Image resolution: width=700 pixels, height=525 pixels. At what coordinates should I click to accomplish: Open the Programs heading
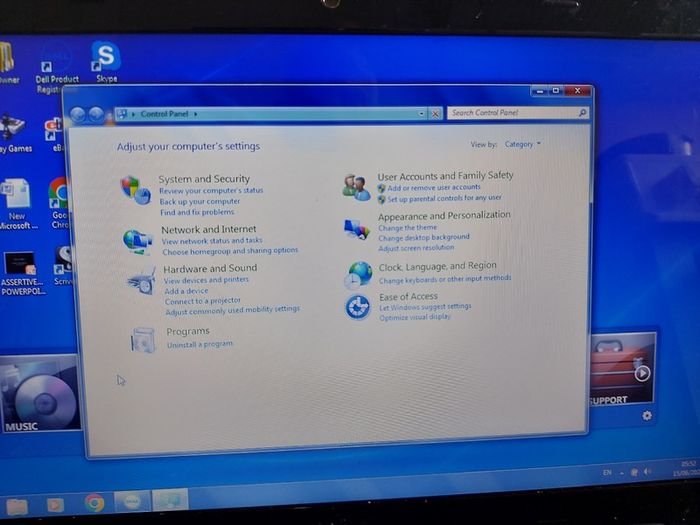click(x=188, y=332)
